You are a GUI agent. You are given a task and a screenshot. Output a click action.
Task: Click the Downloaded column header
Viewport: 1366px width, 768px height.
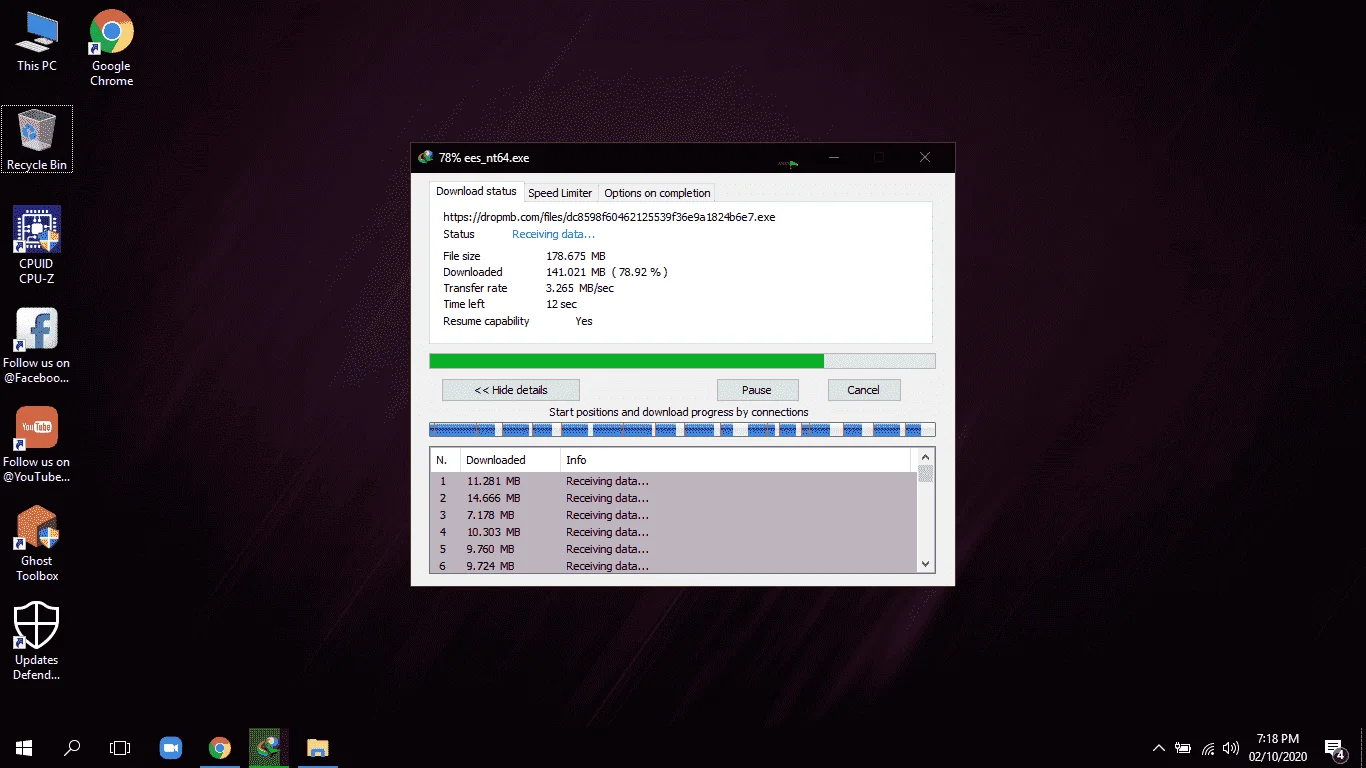coord(509,460)
